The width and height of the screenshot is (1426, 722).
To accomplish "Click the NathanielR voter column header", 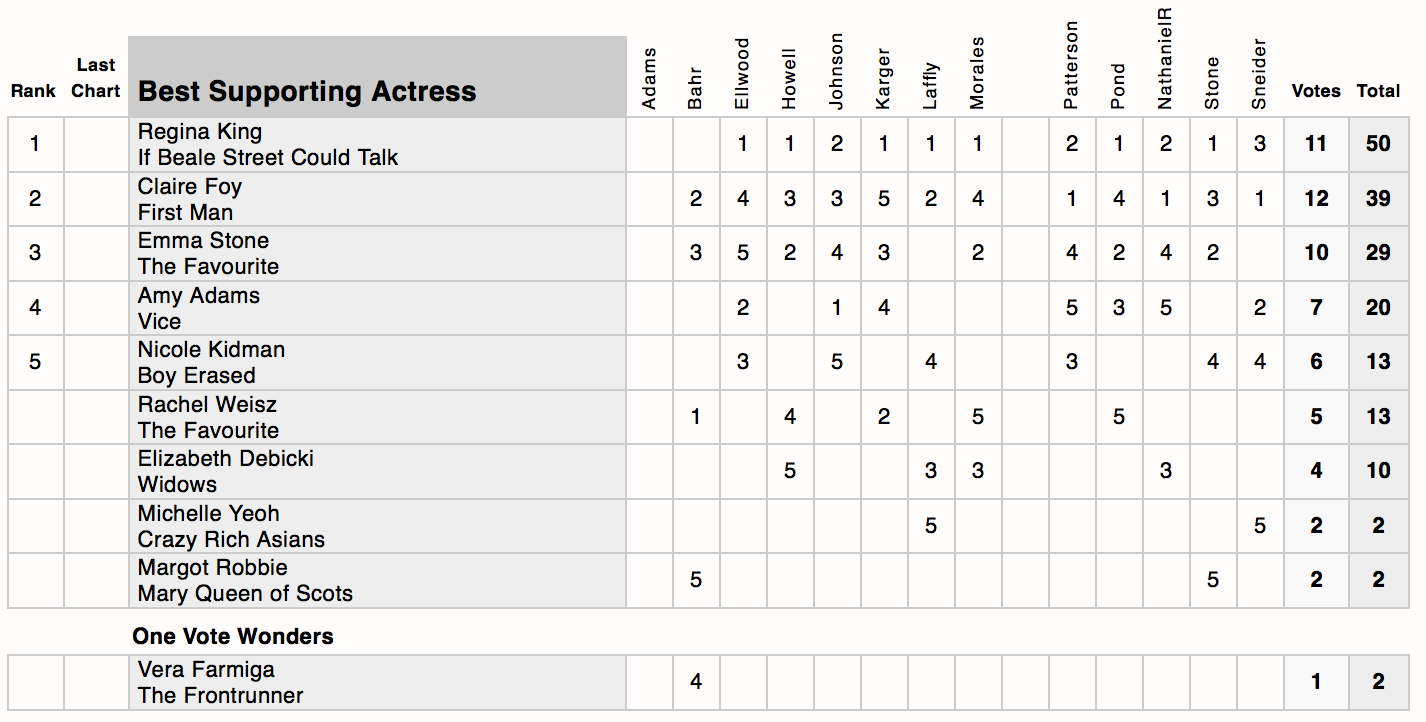I will [x=1165, y=58].
